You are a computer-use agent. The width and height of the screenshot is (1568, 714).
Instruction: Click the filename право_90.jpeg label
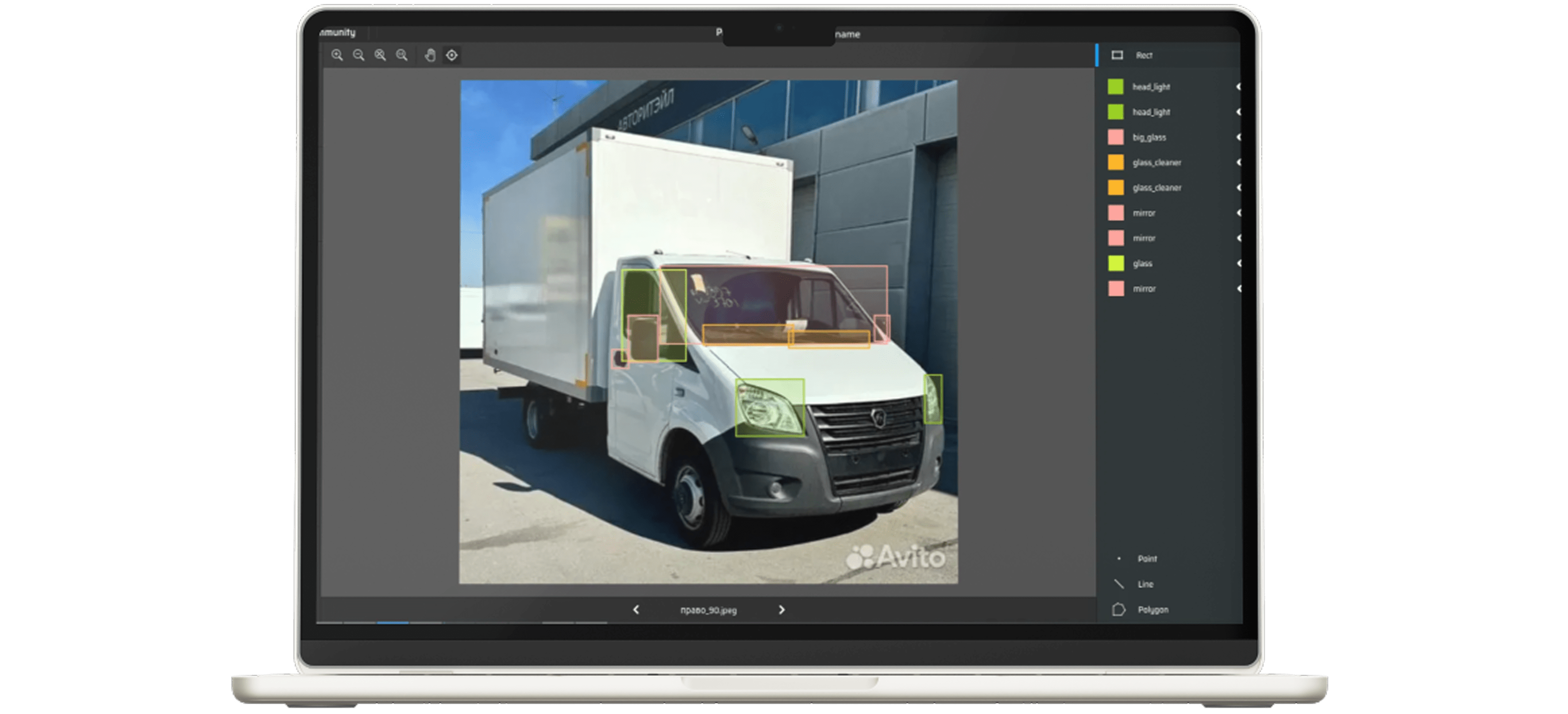point(708,610)
